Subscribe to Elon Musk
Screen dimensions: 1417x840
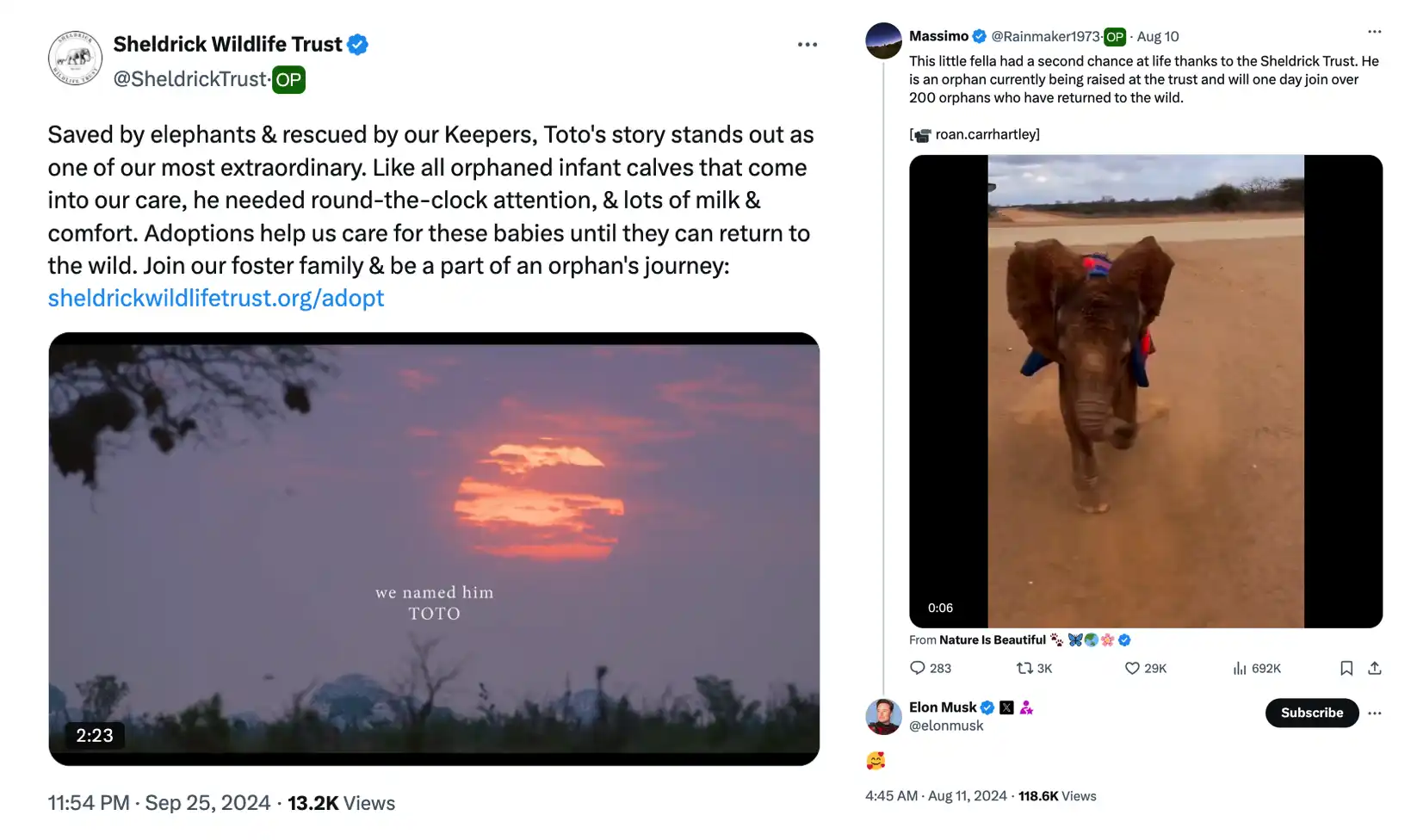click(1311, 713)
